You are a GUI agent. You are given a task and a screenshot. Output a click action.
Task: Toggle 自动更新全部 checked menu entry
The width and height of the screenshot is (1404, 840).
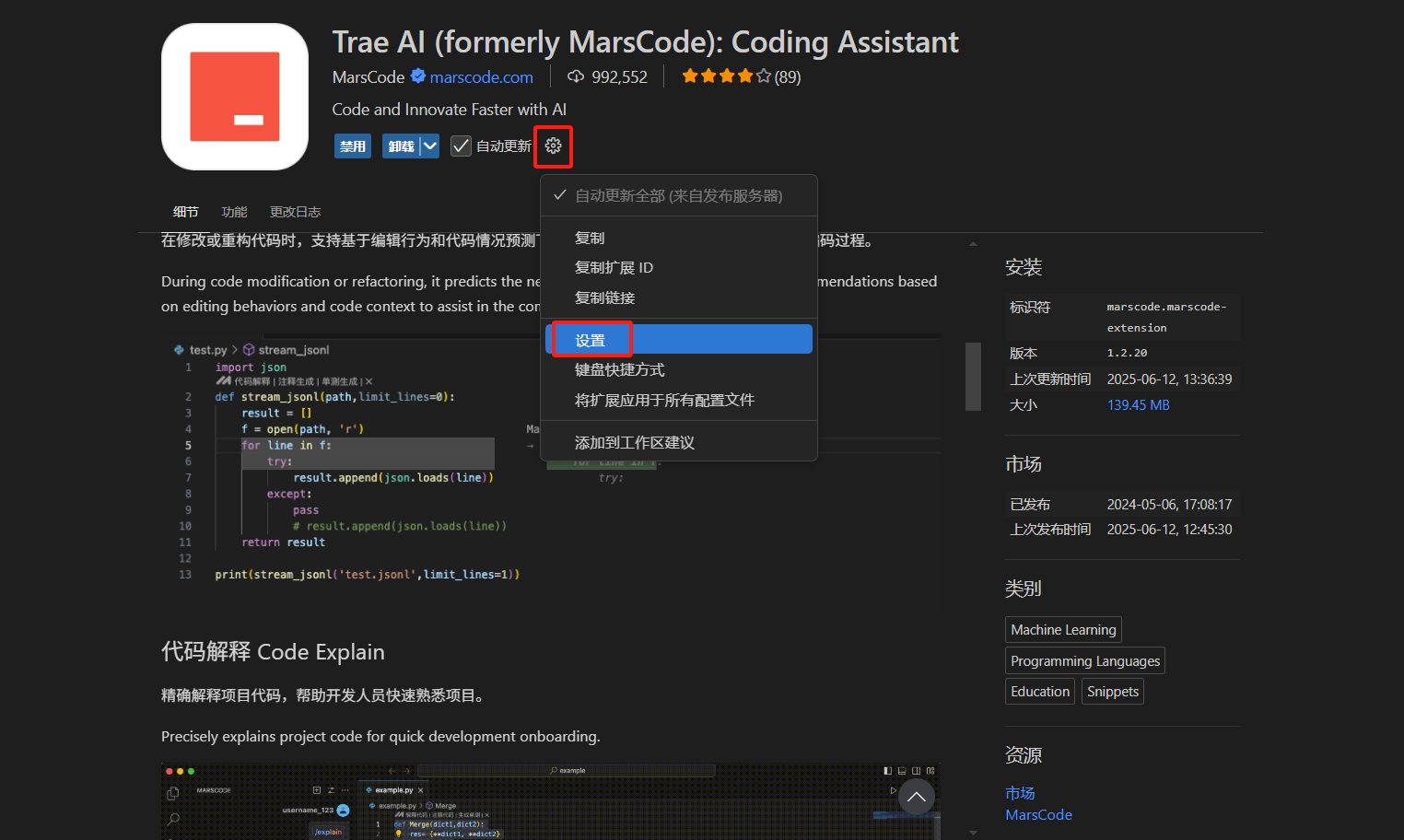click(x=678, y=195)
